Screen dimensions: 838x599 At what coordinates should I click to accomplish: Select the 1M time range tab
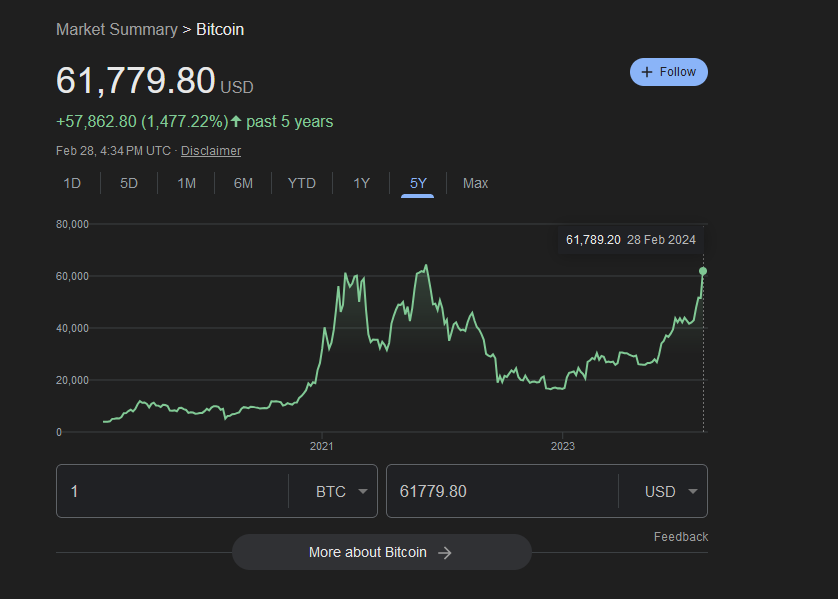coord(187,183)
